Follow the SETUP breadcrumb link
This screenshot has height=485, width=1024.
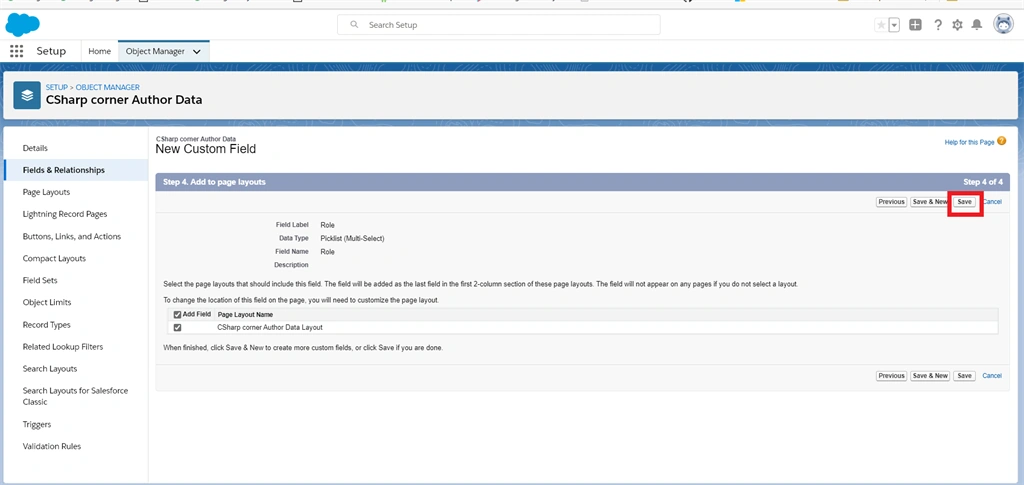[56, 87]
